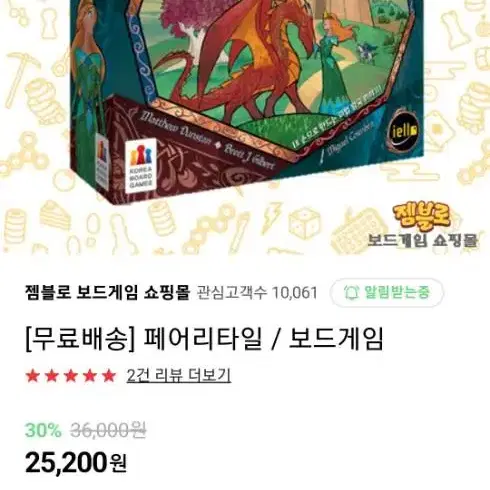
Task: Click the first red rating star
Action: (x=33, y=376)
